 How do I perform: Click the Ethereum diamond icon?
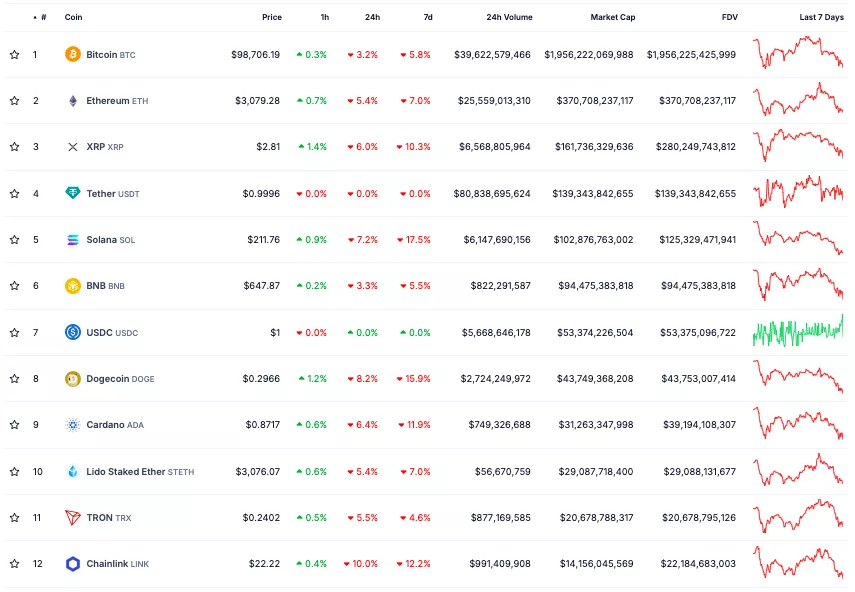(x=72, y=101)
